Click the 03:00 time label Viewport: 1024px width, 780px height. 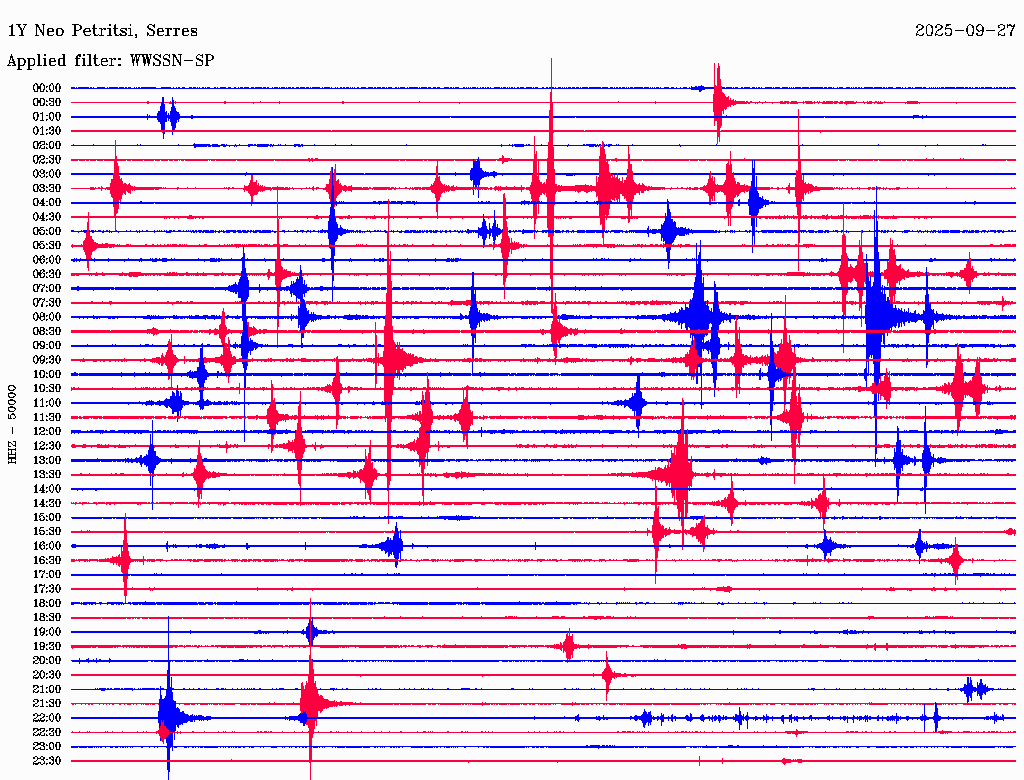pyautogui.click(x=47, y=174)
